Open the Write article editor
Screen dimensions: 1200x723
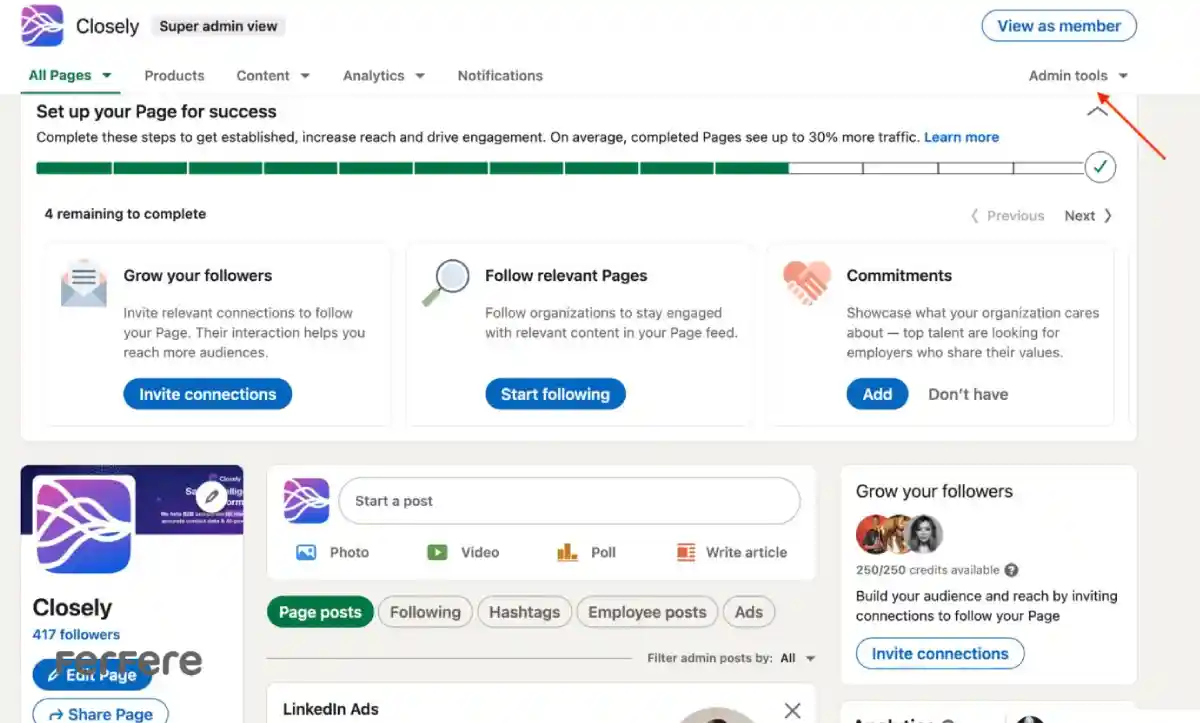732,552
